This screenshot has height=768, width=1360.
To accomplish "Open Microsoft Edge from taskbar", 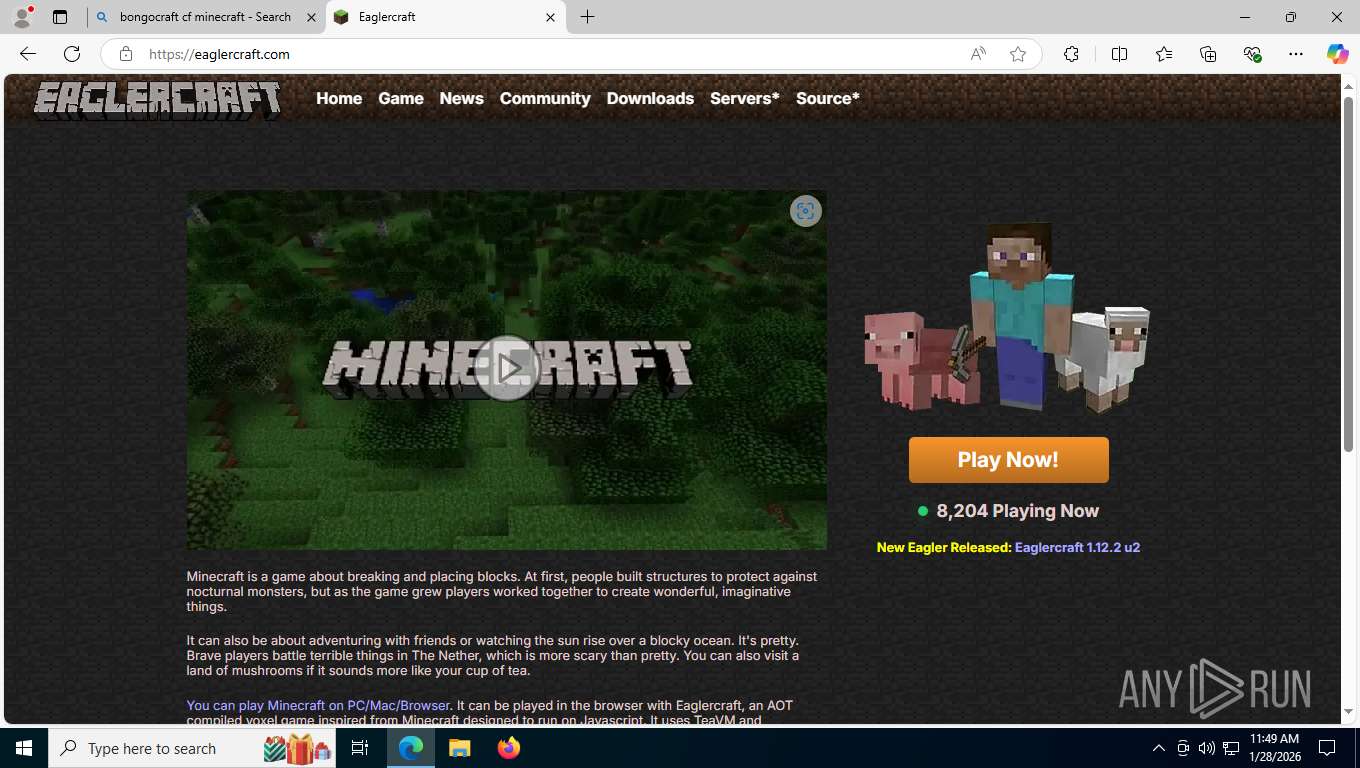I will pos(411,748).
